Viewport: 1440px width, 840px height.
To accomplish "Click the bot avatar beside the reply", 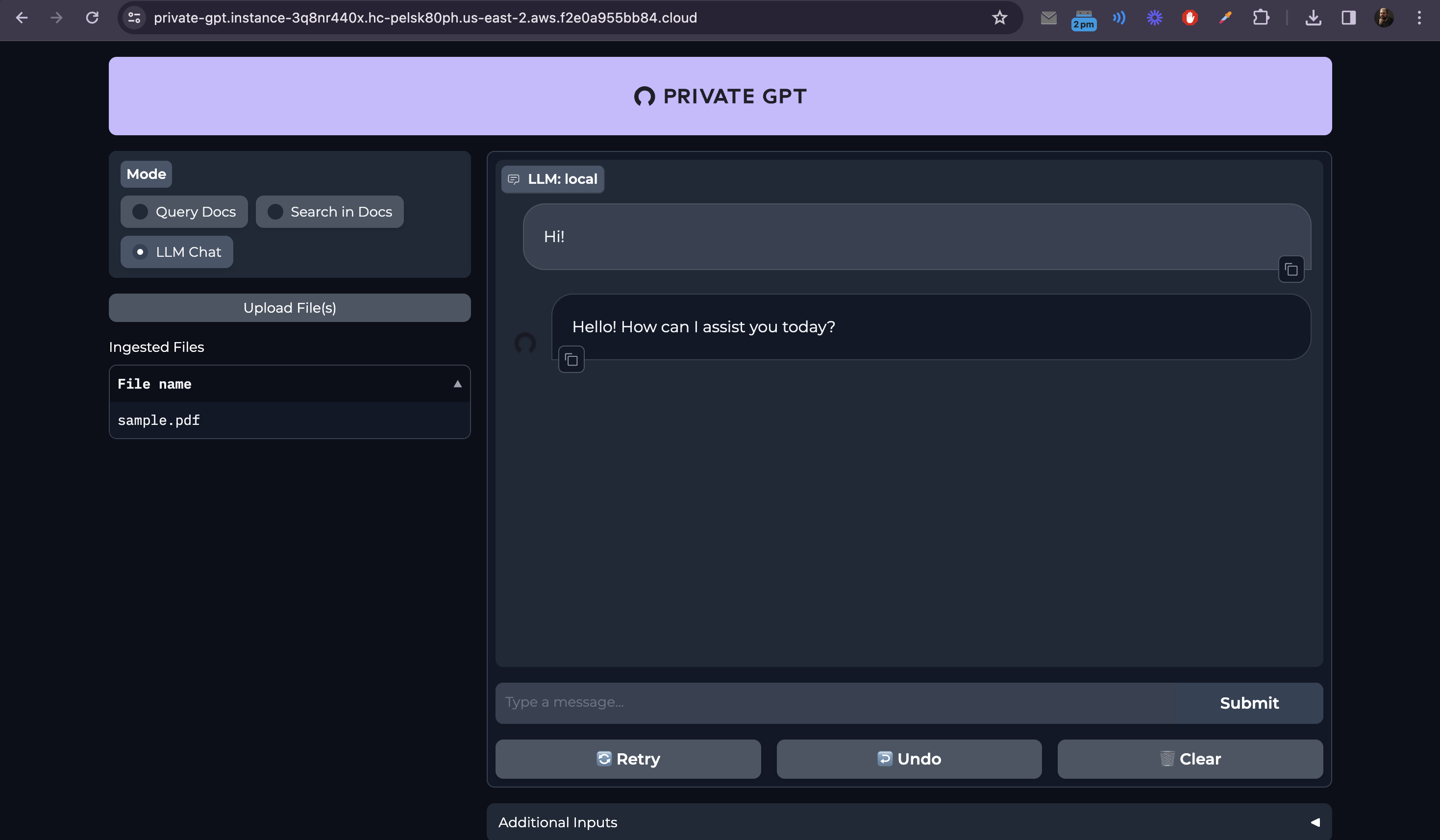I will [x=525, y=344].
